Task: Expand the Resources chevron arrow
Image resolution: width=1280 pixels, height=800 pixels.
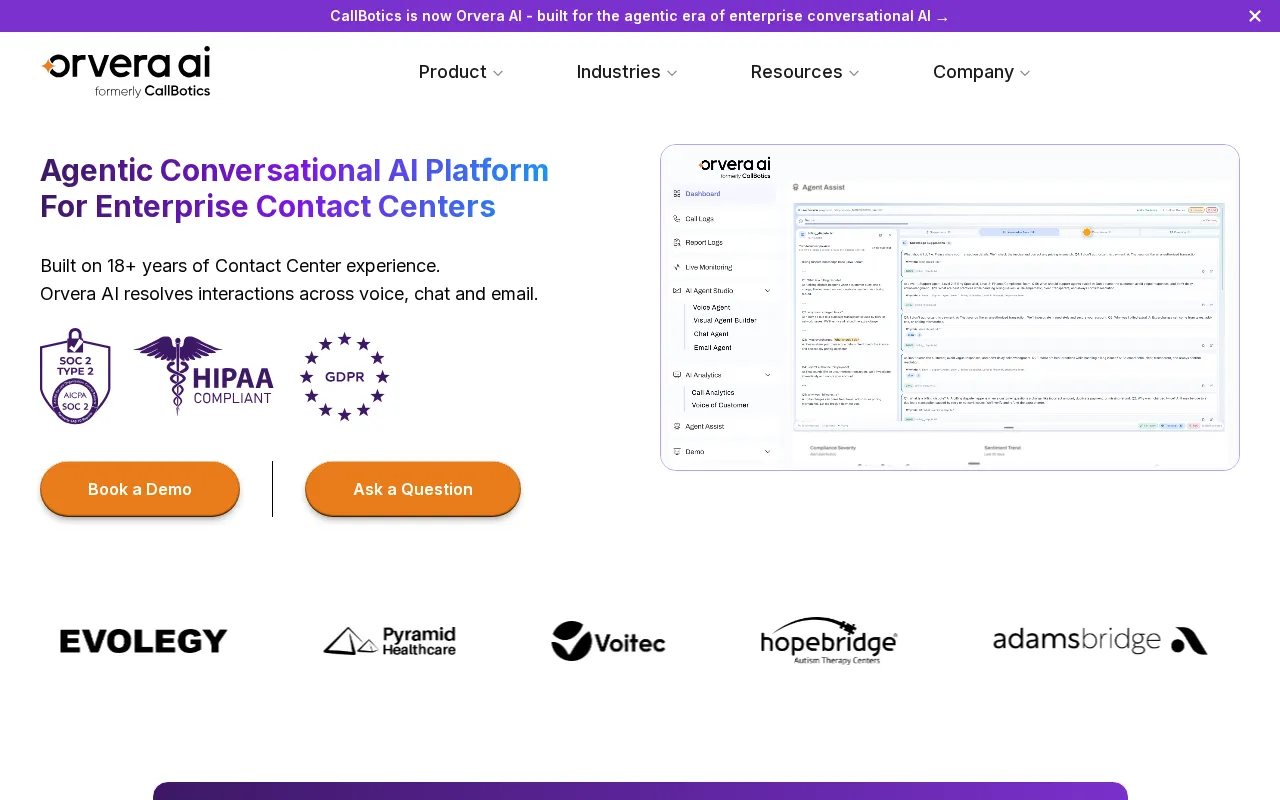Action: coord(854,73)
